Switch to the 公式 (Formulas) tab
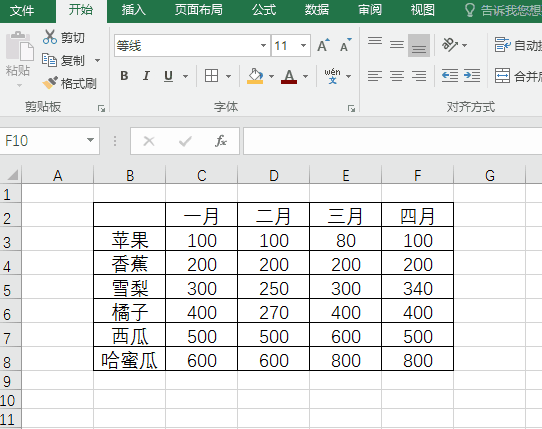542x429 pixels. (264, 10)
